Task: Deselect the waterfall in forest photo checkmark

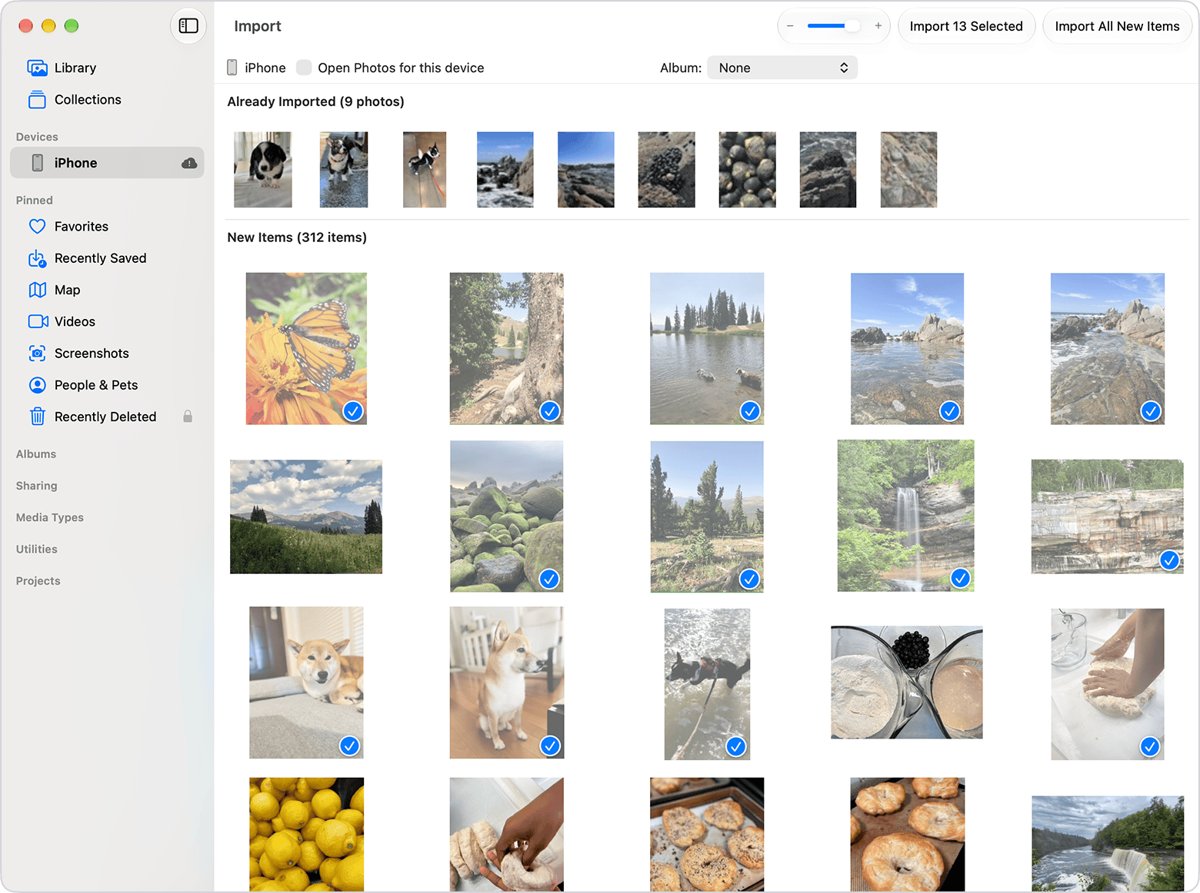Action: click(x=960, y=578)
